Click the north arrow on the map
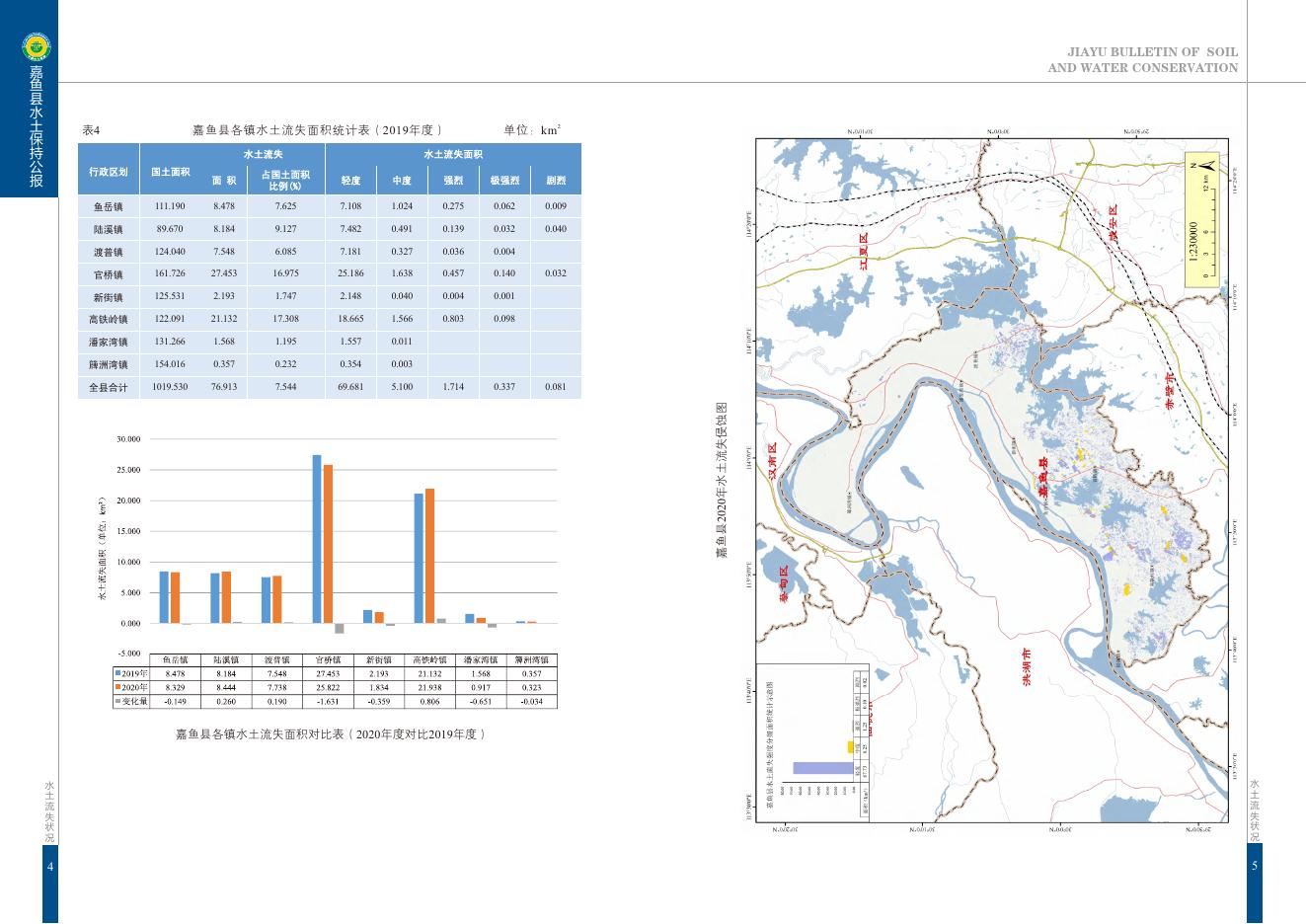The height and width of the screenshot is (924, 1306). [1208, 164]
